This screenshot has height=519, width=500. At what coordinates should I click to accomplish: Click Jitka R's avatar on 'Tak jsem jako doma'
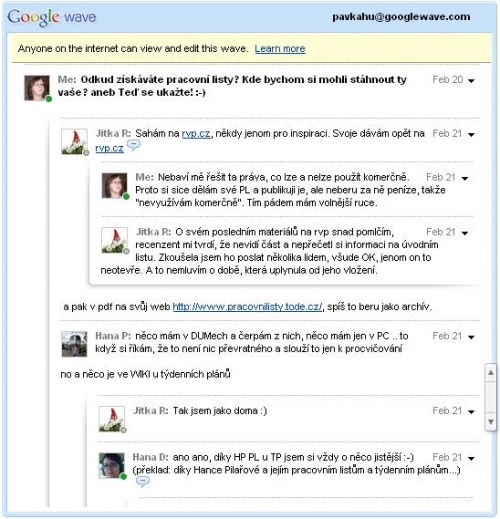pyautogui.click(x=112, y=419)
